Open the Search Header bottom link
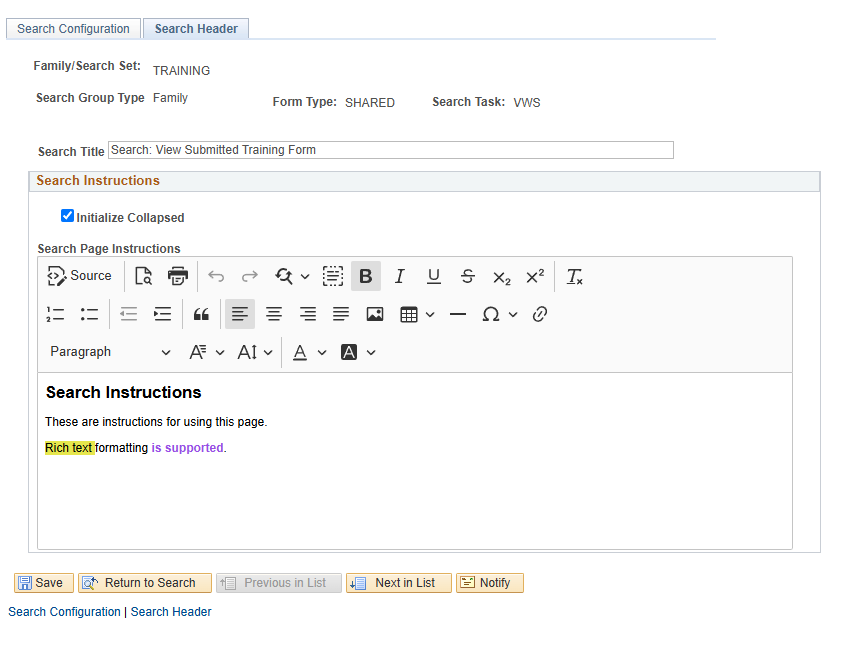 point(171,612)
